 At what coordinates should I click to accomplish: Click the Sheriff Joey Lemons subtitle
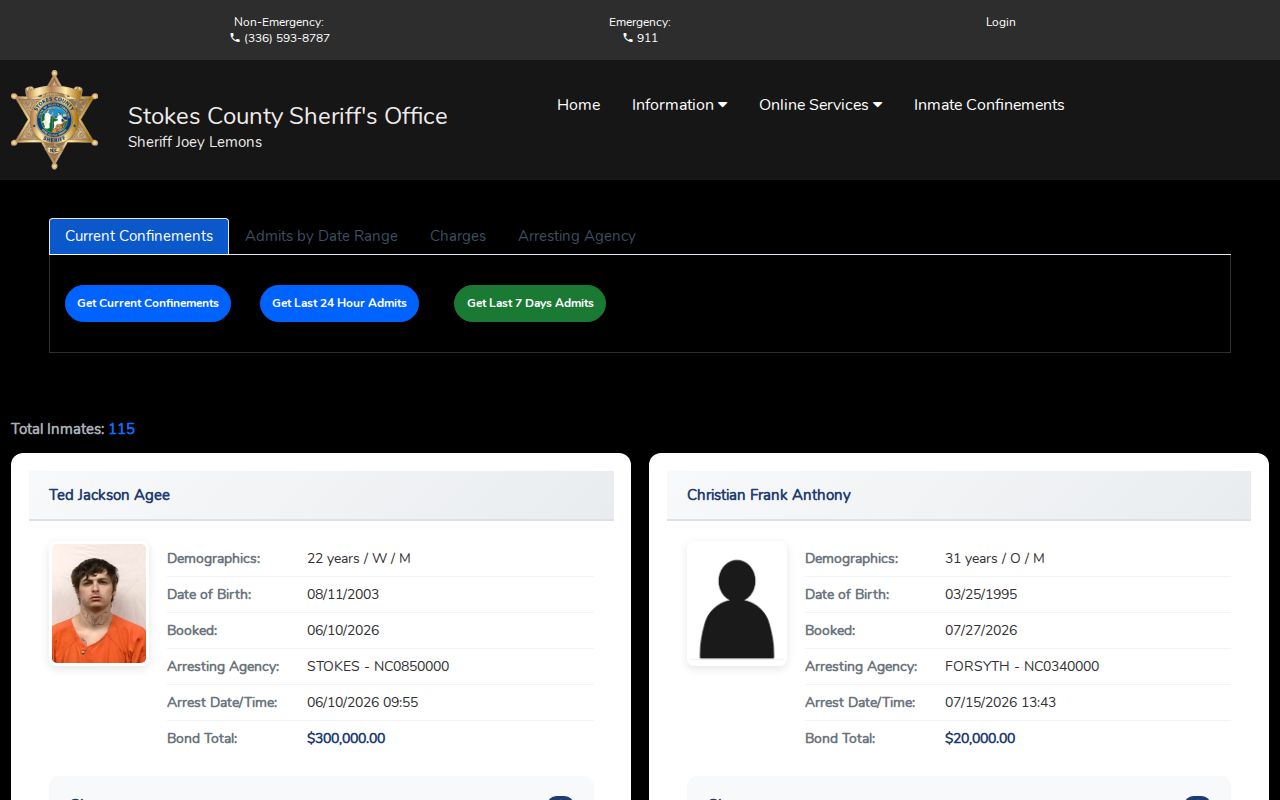coord(195,142)
